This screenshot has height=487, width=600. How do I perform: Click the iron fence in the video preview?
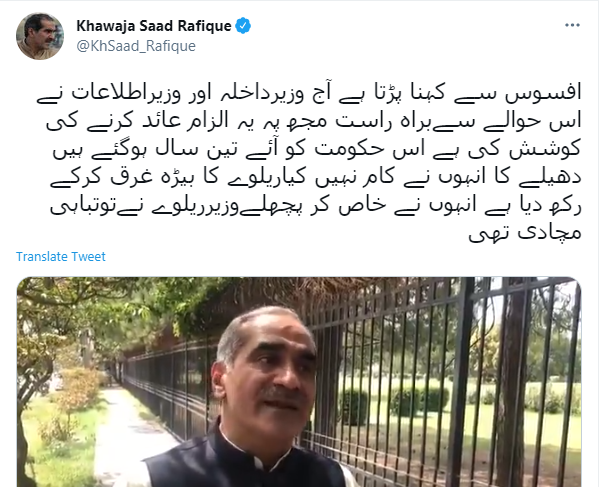[421, 367]
